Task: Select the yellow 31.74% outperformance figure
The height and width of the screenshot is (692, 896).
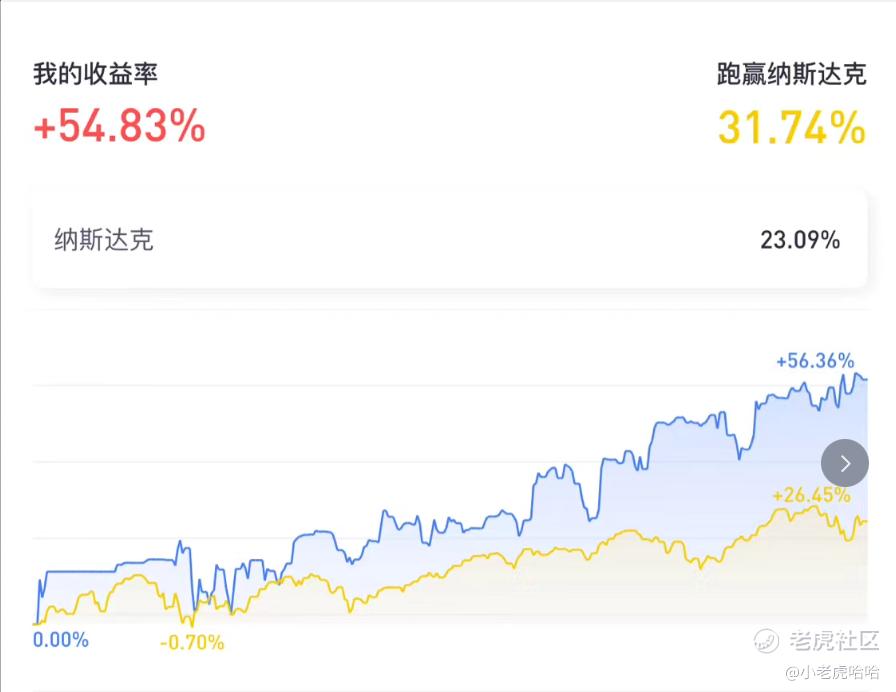Action: [791, 127]
